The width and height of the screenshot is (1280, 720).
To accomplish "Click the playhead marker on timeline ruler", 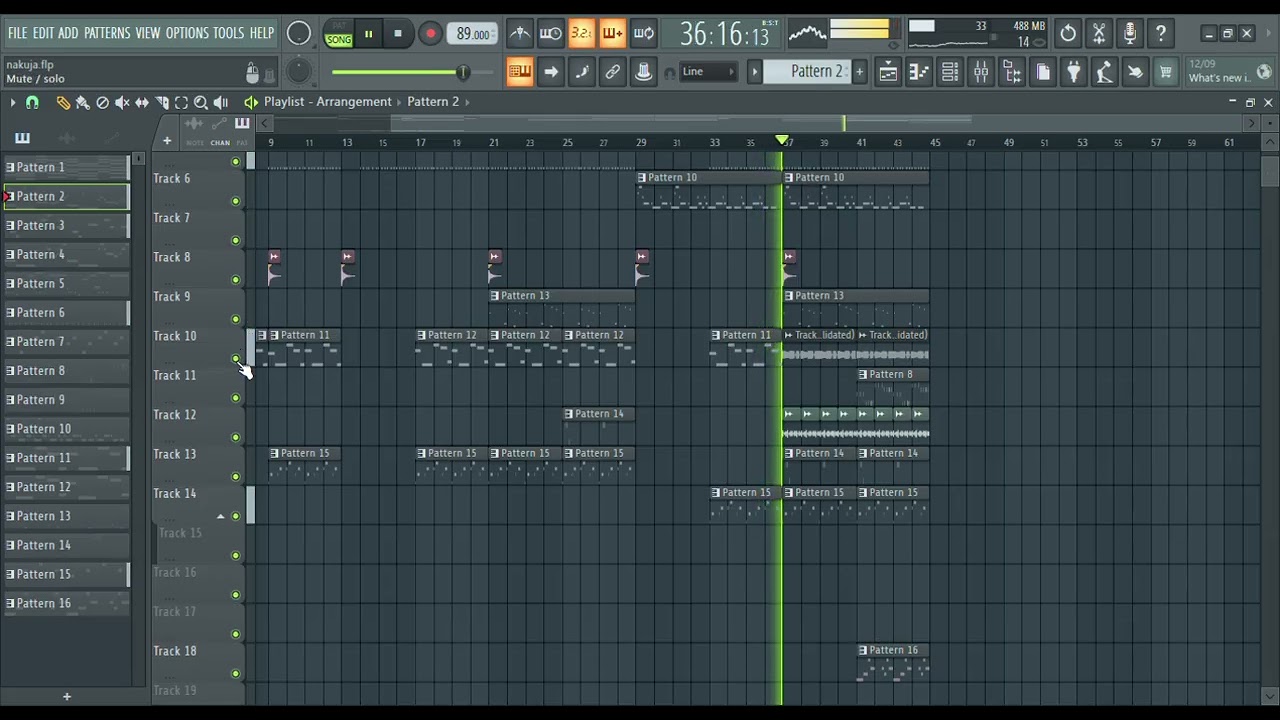I will pos(782,141).
